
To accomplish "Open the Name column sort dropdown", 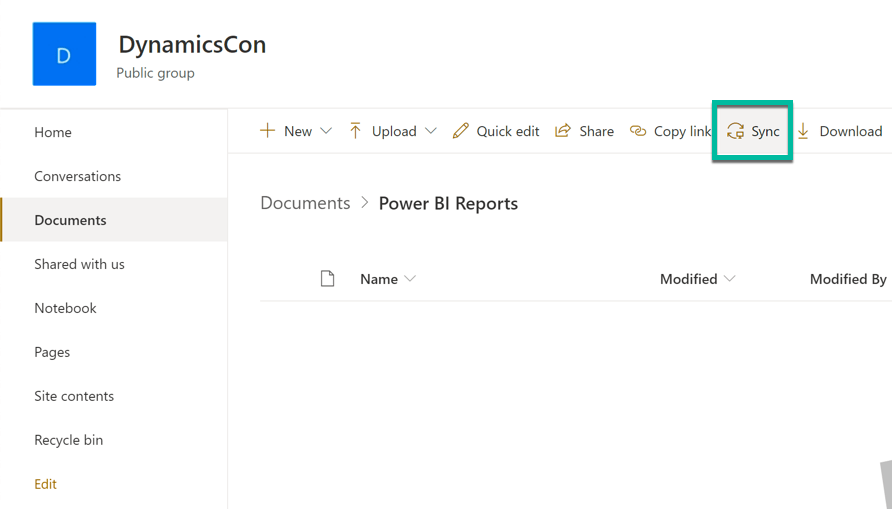I will [410, 279].
